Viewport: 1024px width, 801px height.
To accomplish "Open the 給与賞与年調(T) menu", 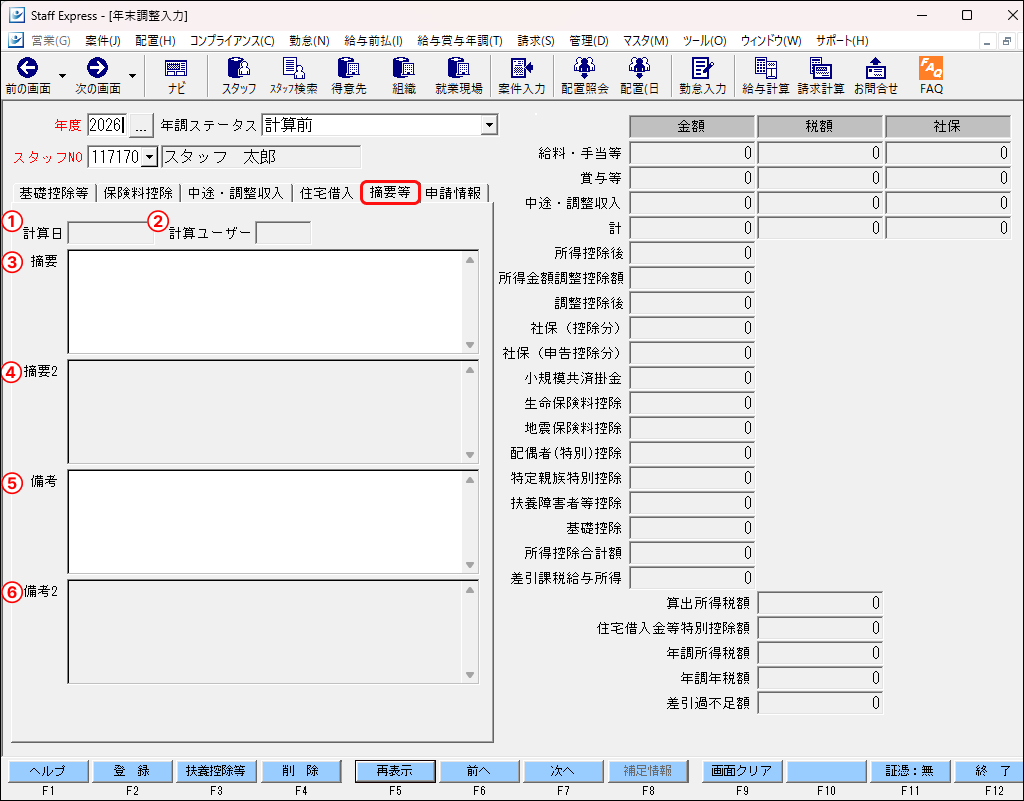I will (x=460, y=41).
